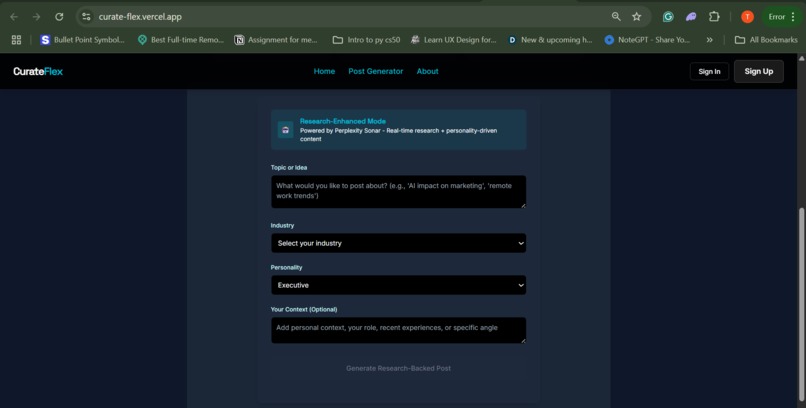Click the Topic or Idea label
806x408 pixels.
[289, 168]
